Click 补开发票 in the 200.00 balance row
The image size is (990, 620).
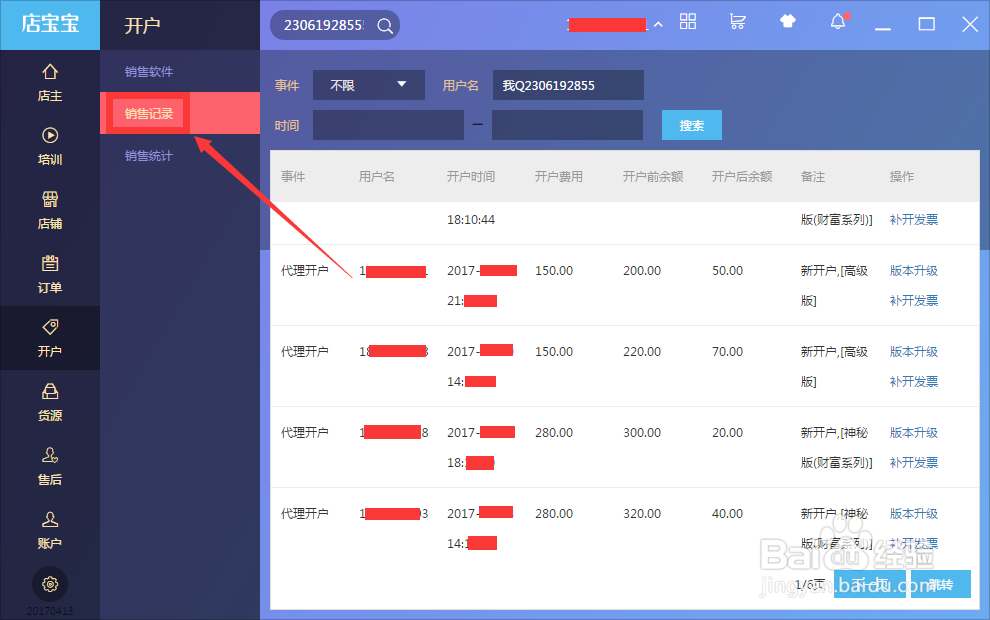(914, 301)
